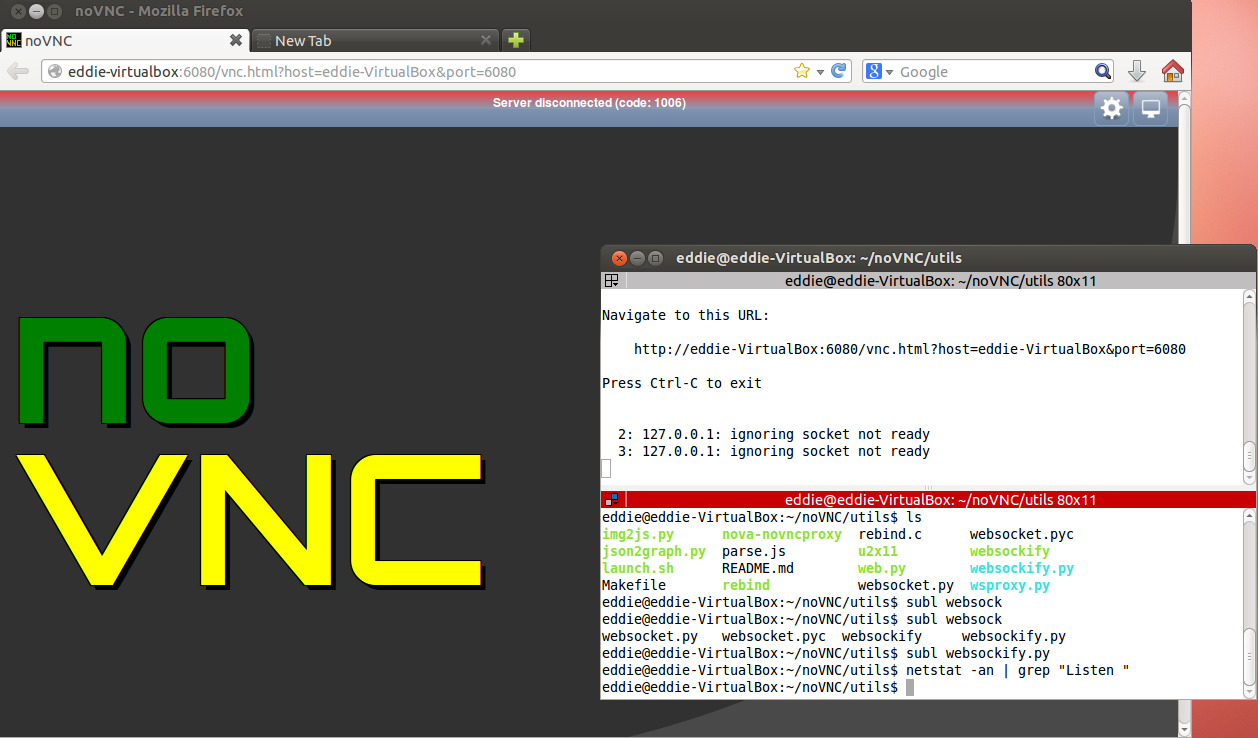Click the "ls" command line
Screen dimensions: 1258x738
click(762, 517)
